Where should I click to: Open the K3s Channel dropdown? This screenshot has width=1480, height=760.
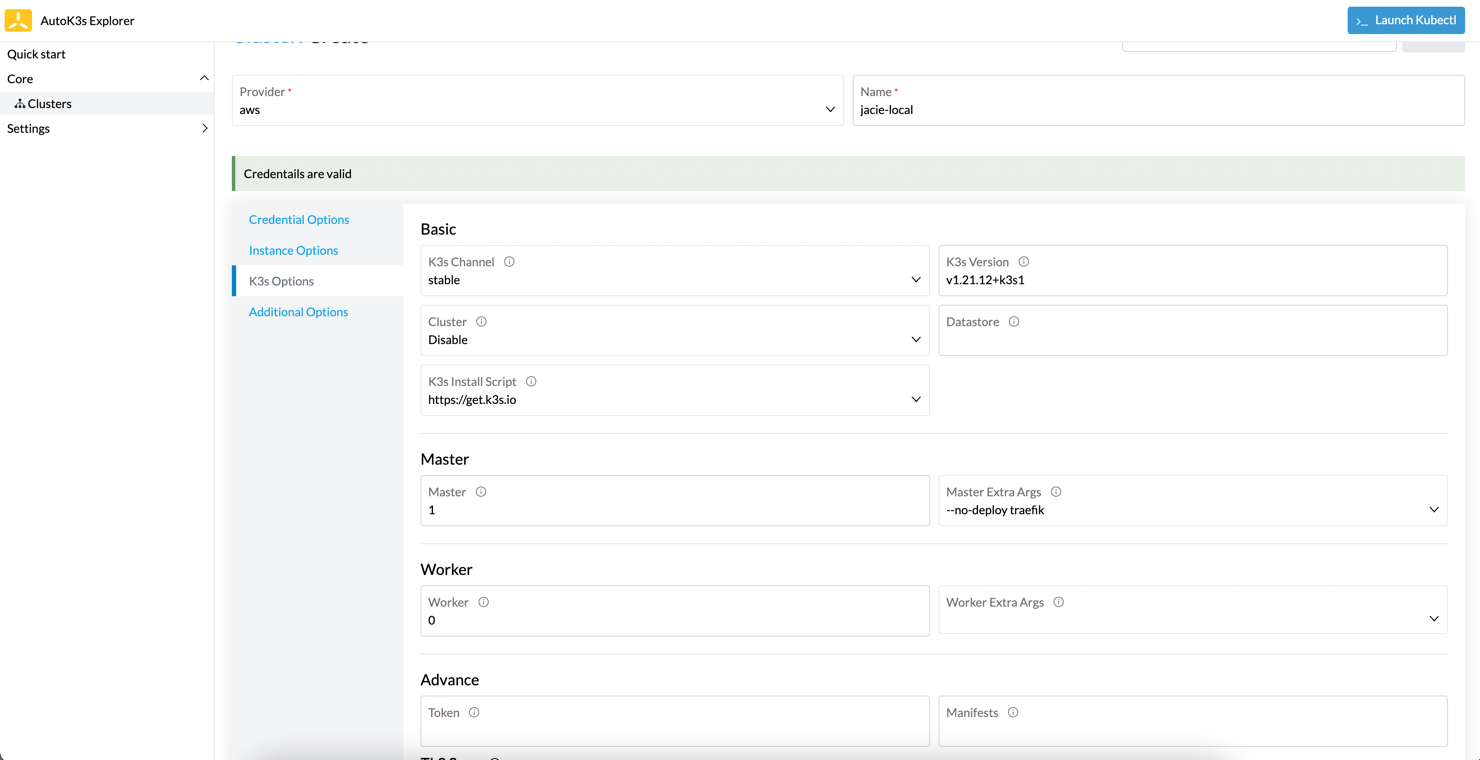(x=675, y=271)
